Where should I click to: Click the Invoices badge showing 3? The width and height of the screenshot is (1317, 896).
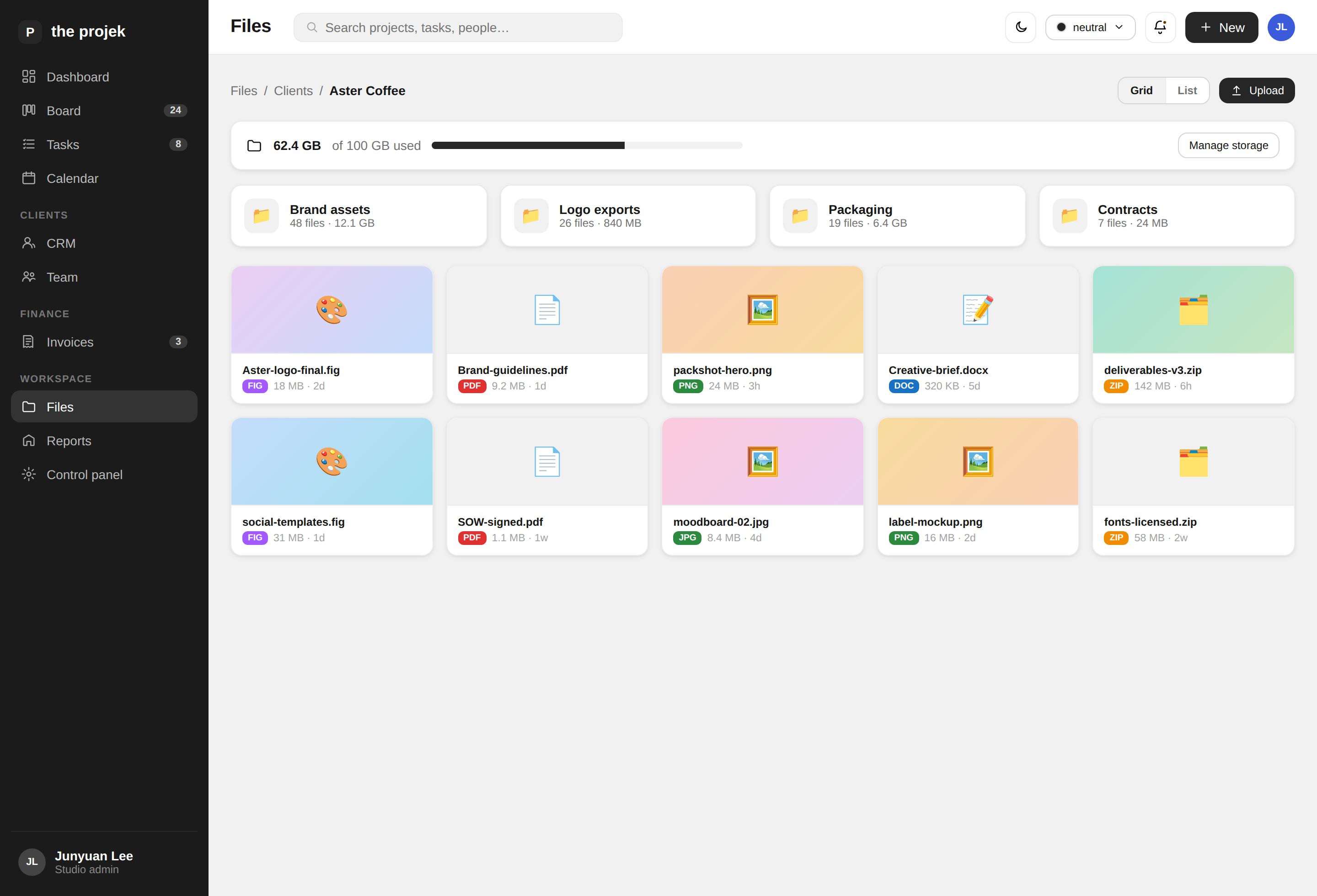click(178, 342)
